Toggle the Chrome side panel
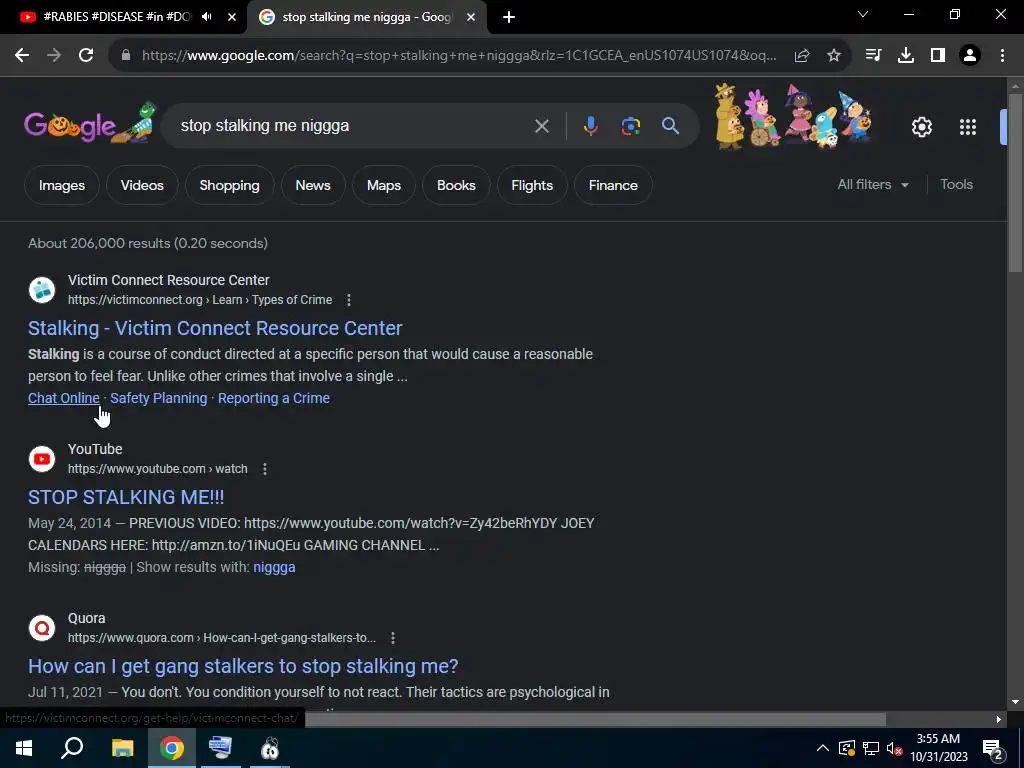This screenshot has width=1024, height=768. click(938, 56)
